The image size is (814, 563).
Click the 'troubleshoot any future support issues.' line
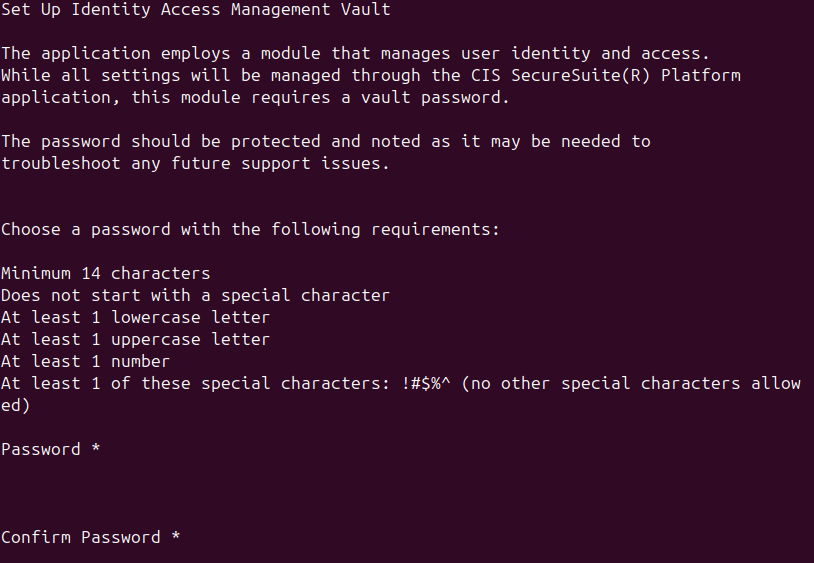coord(195,164)
